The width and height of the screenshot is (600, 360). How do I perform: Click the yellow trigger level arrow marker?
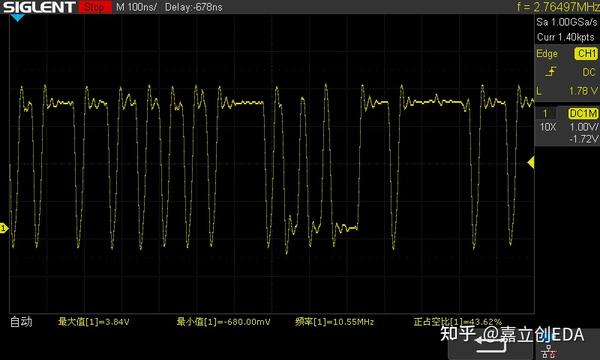click(531, 163)
